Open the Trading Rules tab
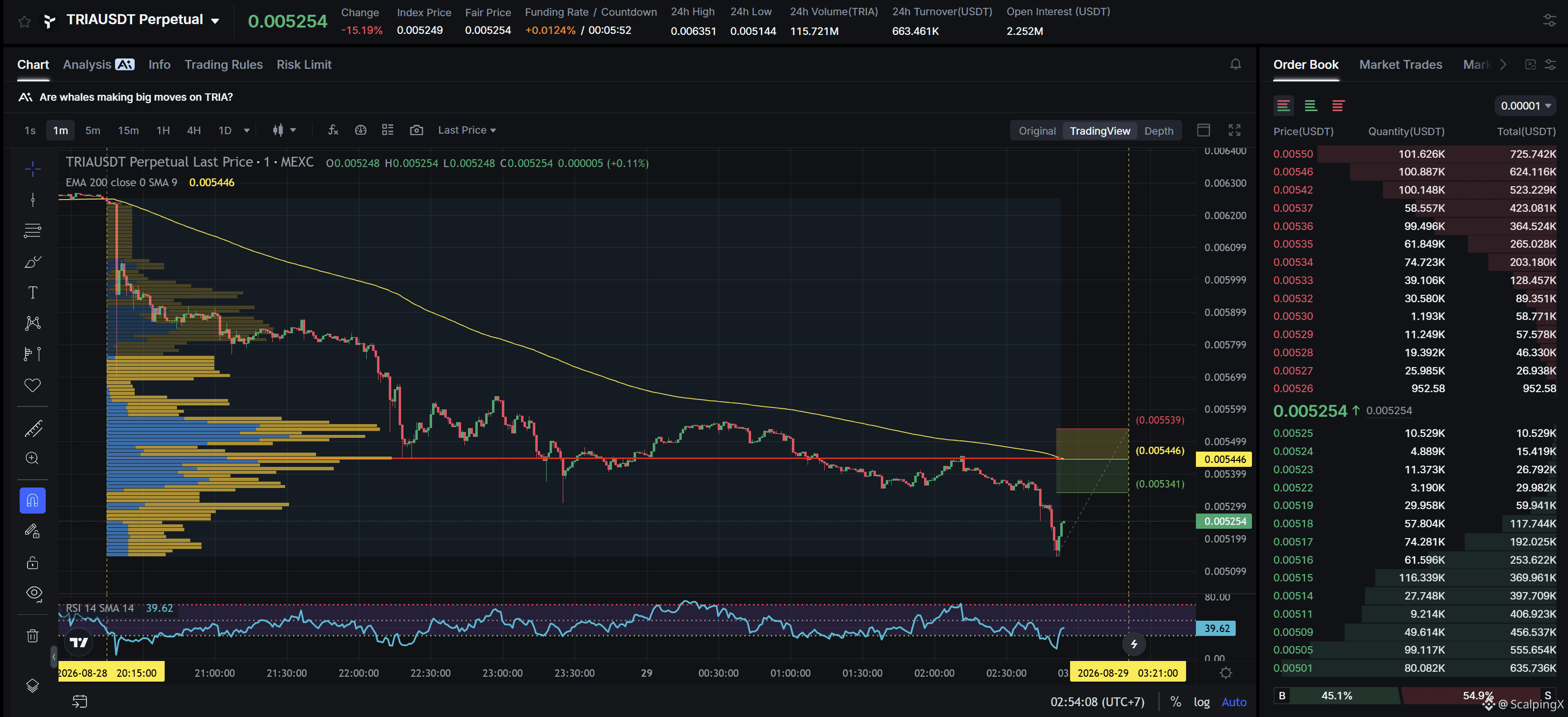The height and width of the screenshot is (717, 1568). point(223,64)
